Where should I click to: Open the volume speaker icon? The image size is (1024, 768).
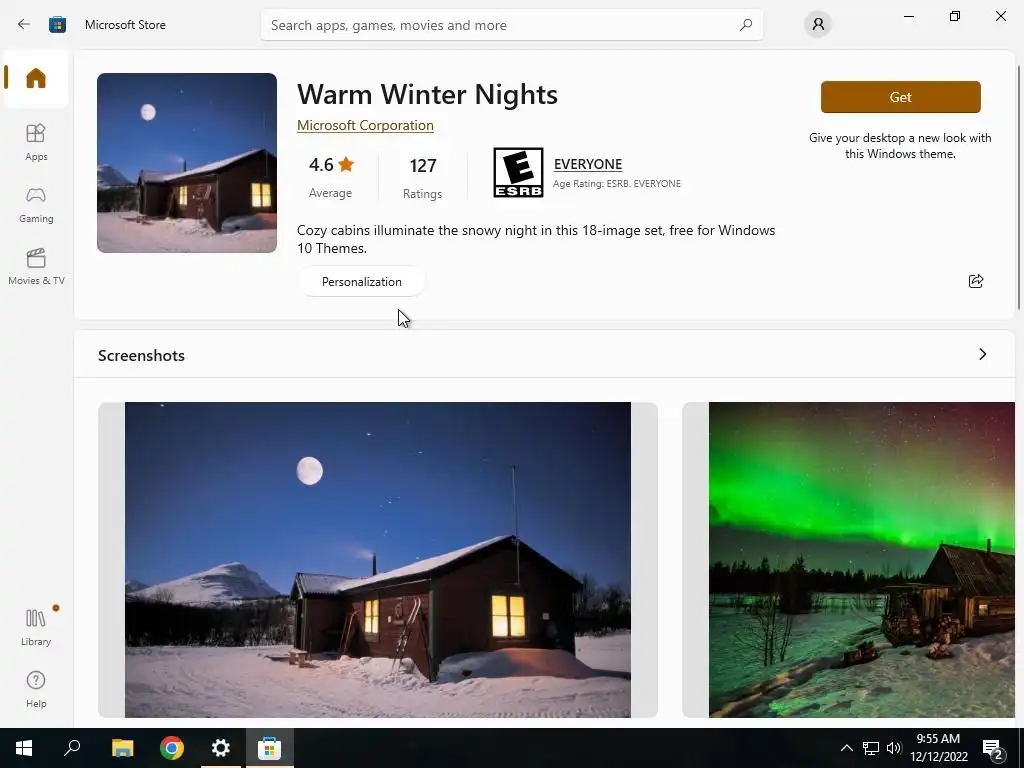coord(894,748)
